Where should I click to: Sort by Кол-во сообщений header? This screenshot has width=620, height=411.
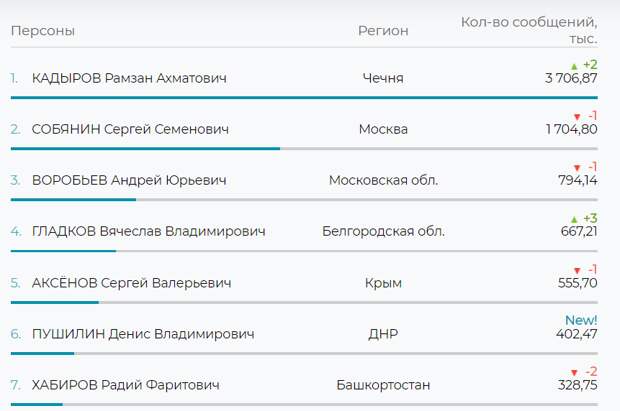click(529, 30)
